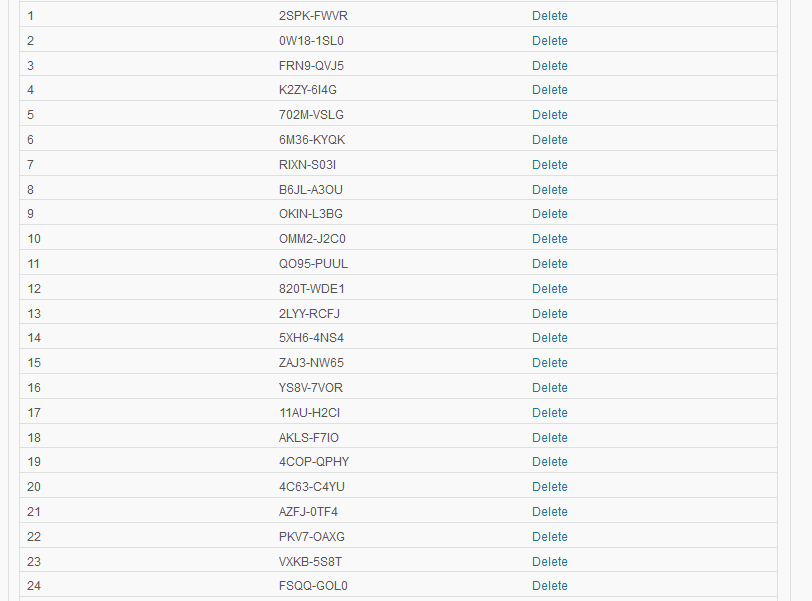Screen dimensions: 812x601
Task: Remove code 5XH6-4NS4 from list
Action: [549, 338]
